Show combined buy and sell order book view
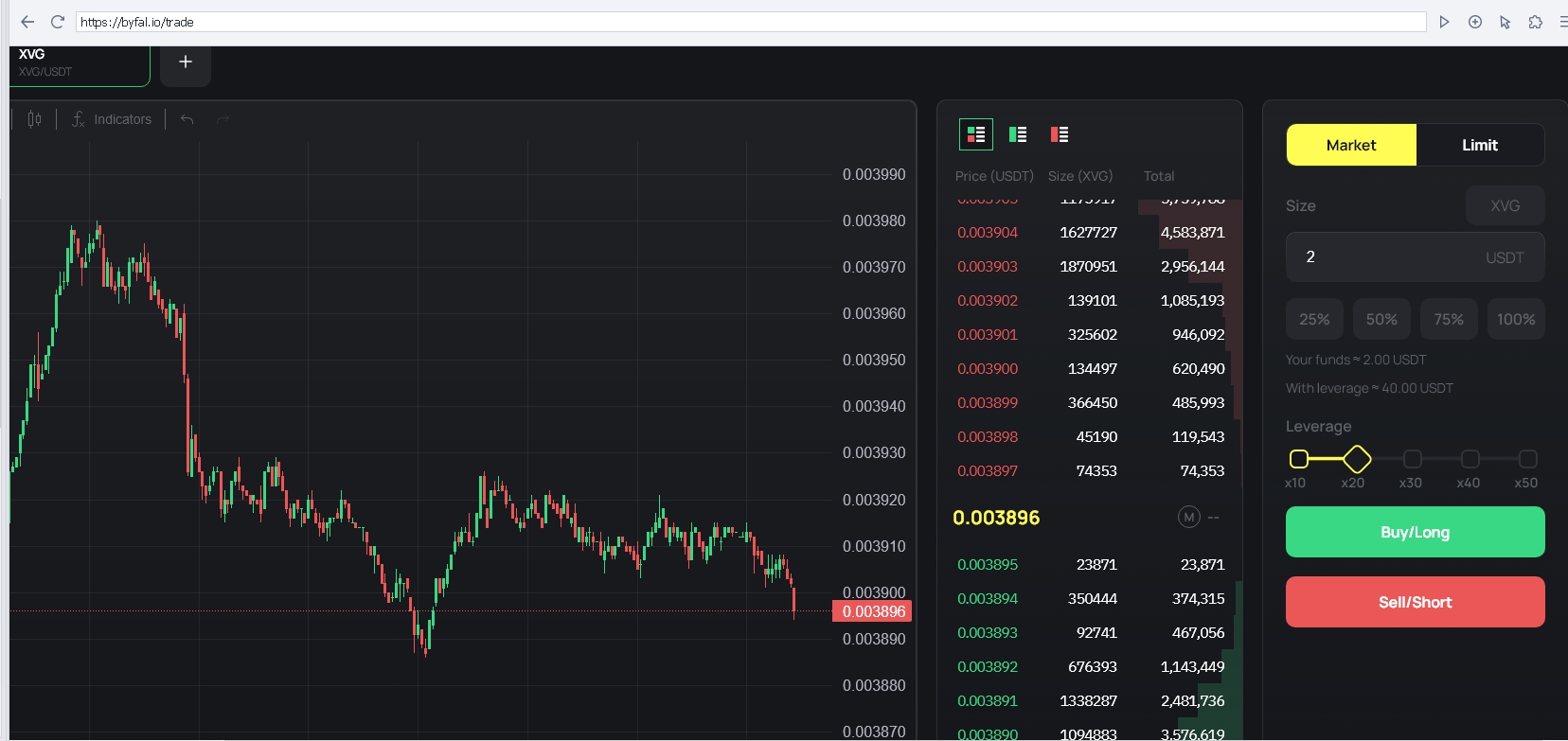Screen dimensions: 1568x741 point(975,134)
